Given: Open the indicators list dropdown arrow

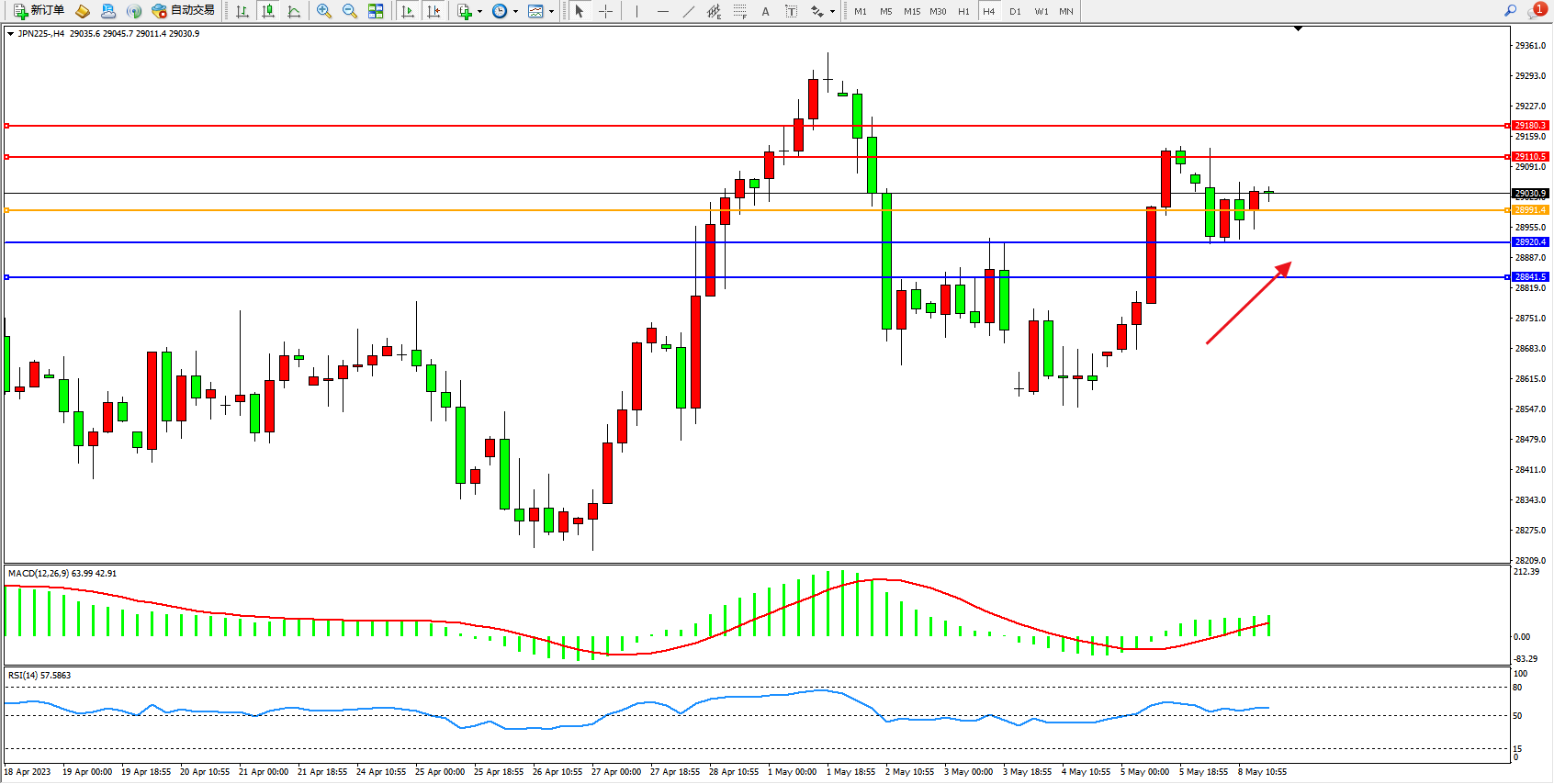Looking at the screenshot, I should click(479, 12).
